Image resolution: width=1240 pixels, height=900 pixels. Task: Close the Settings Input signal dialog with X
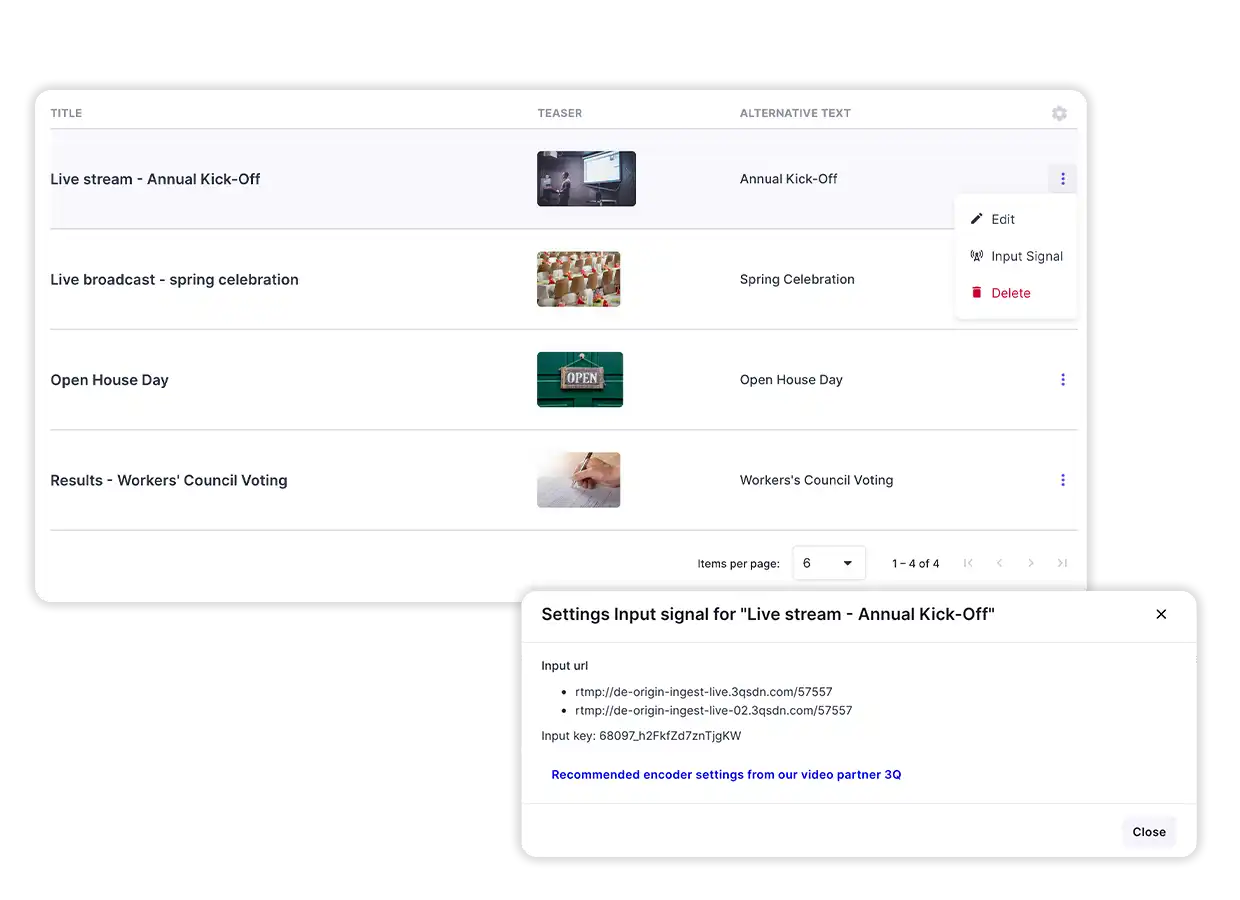1161,614
